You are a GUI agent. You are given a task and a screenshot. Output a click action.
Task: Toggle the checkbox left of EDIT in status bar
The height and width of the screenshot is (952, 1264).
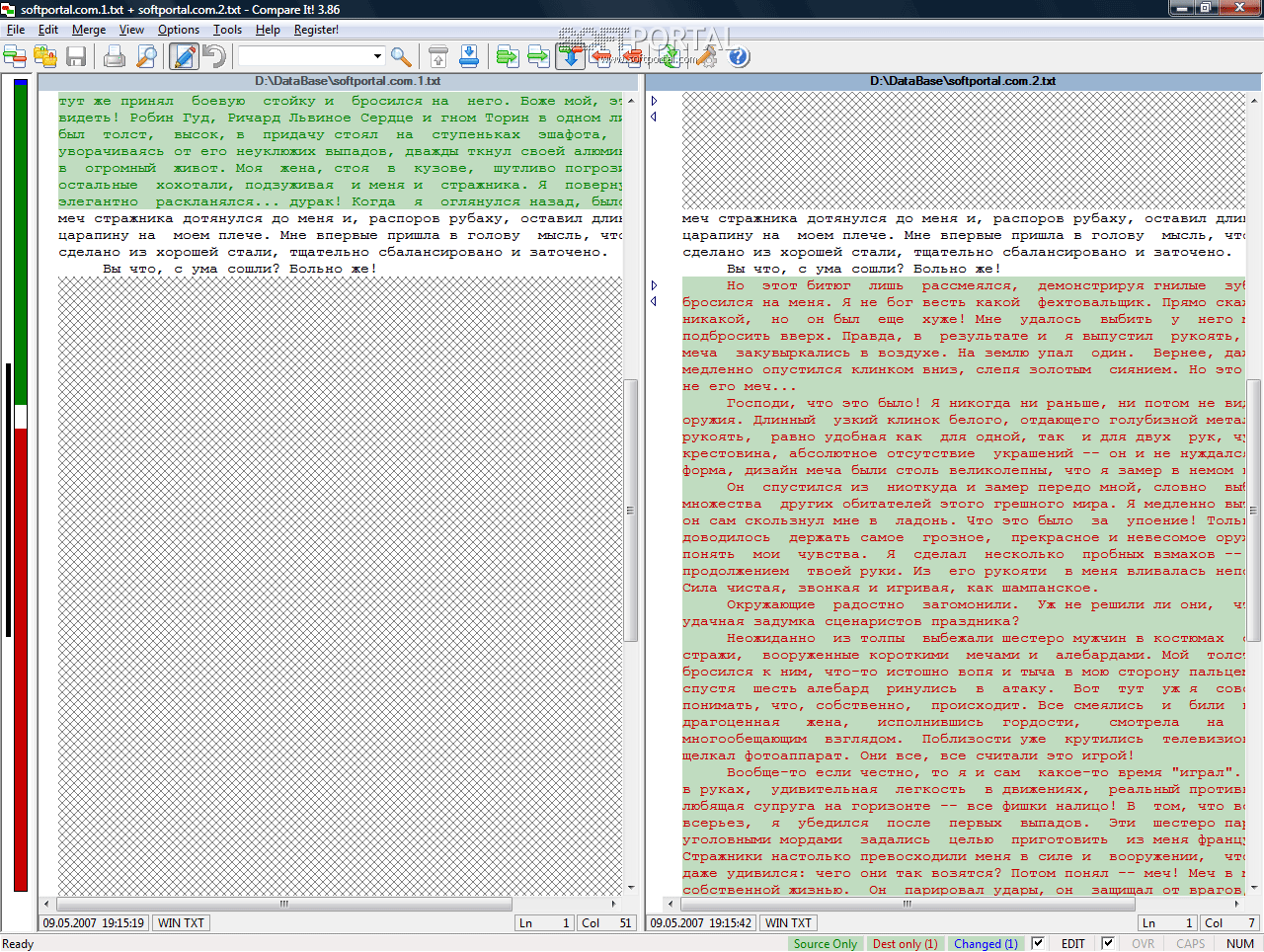1038,943
